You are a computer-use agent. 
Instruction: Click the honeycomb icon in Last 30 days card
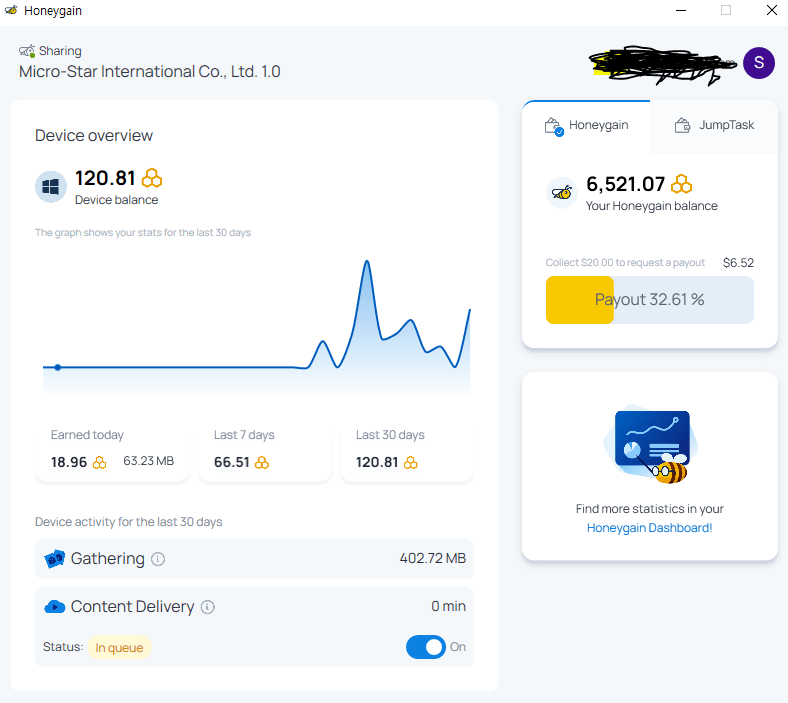point(411,463)
